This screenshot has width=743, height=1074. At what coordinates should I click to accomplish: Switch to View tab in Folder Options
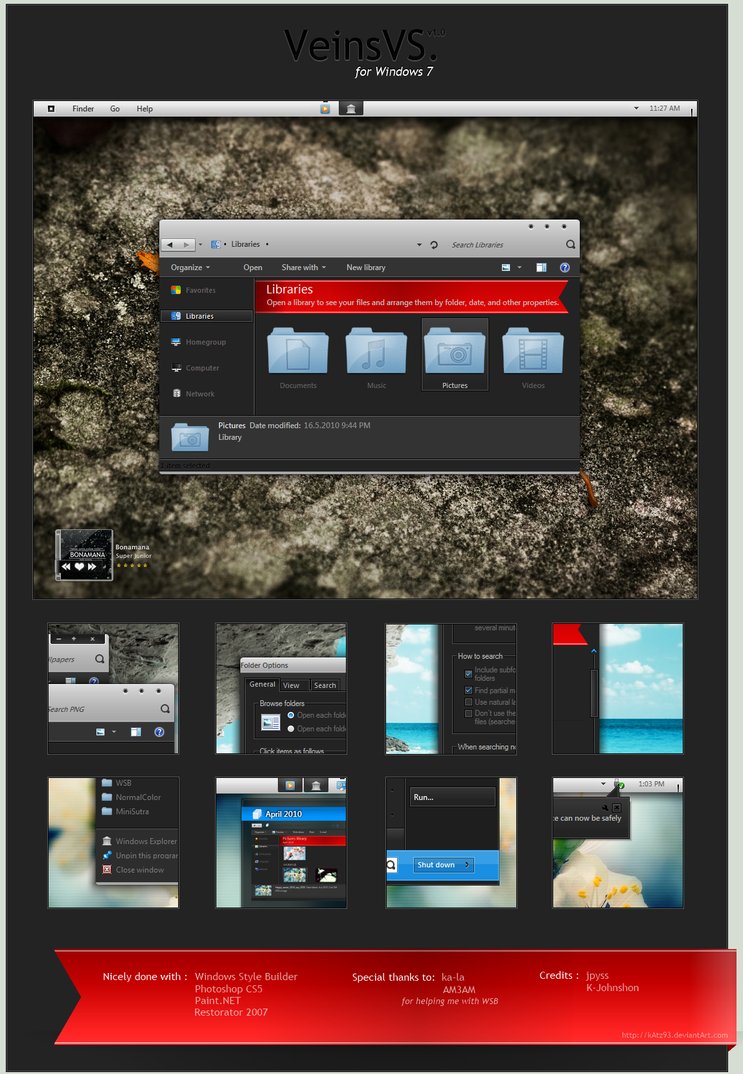coord(292,685)
